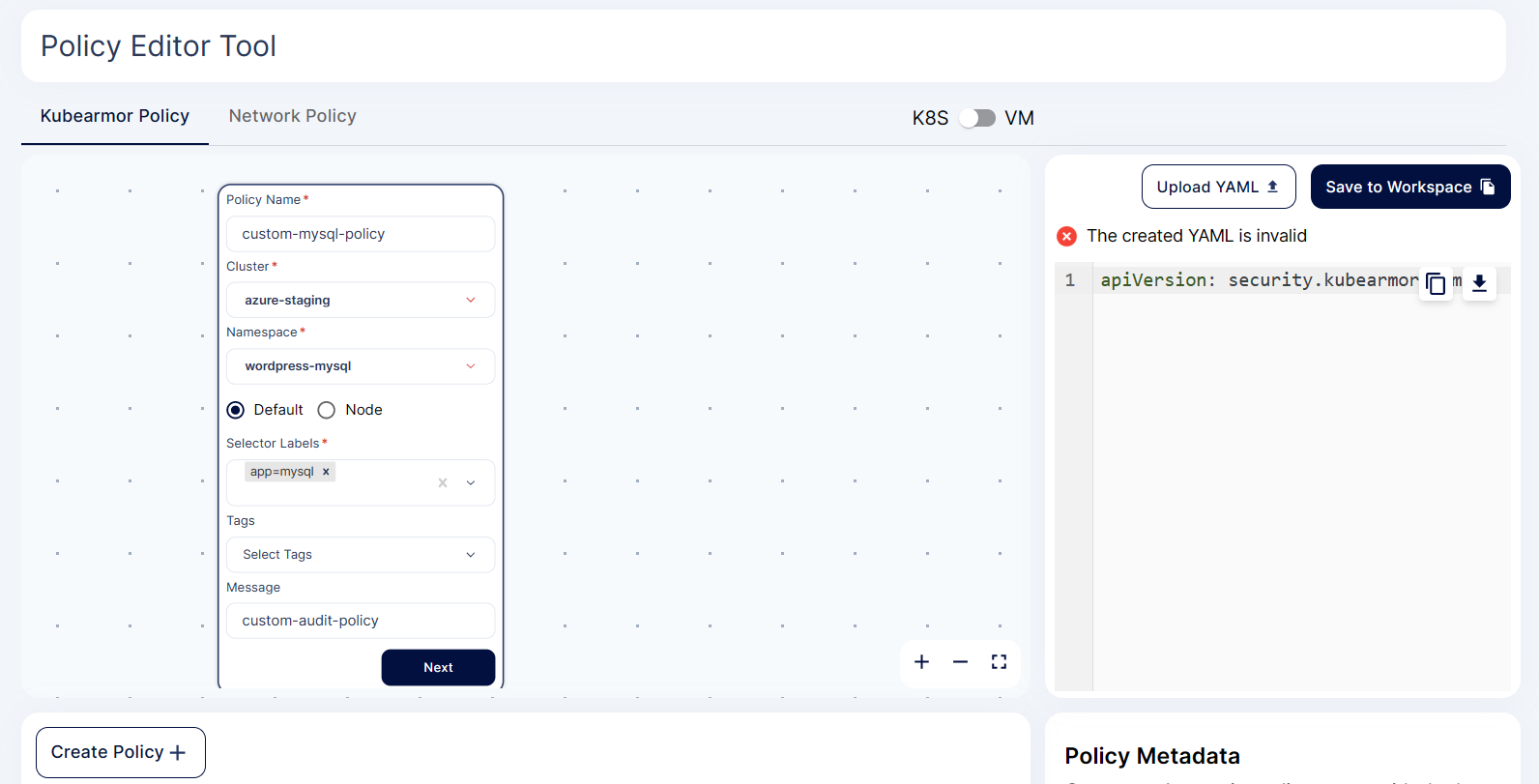Screen dimensions: 1539x784
Task: Click the VM label beside the switch
Action: tap(1019, 118)
